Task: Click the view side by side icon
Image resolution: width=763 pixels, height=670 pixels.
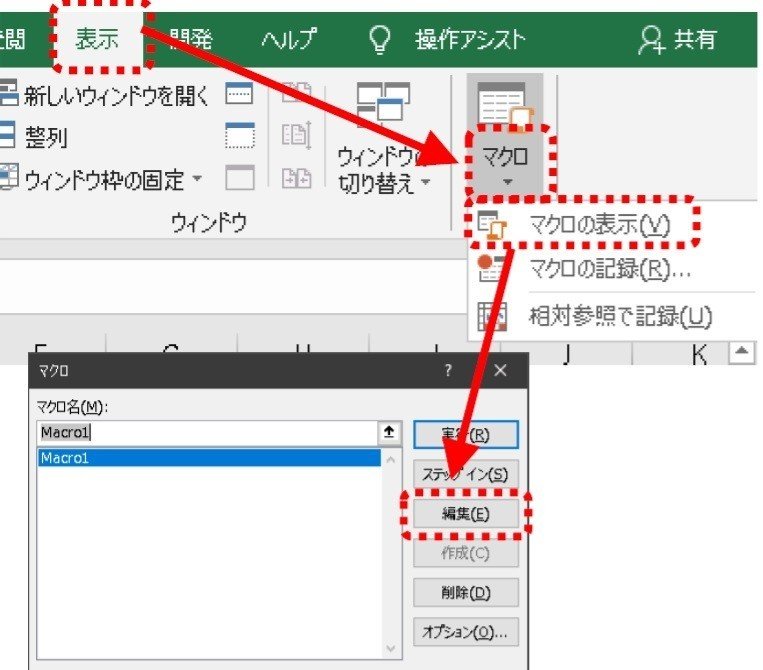Action: click(x=296, y=92)
